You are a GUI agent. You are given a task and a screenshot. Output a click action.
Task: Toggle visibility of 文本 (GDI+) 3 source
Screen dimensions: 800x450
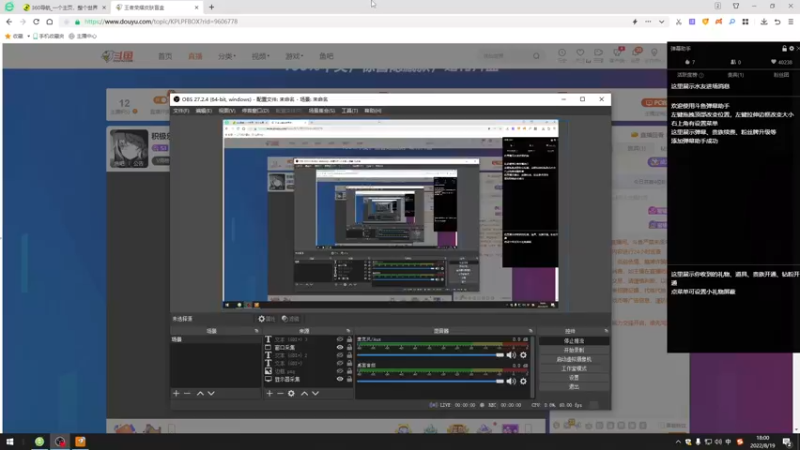(x=340, y=339)
